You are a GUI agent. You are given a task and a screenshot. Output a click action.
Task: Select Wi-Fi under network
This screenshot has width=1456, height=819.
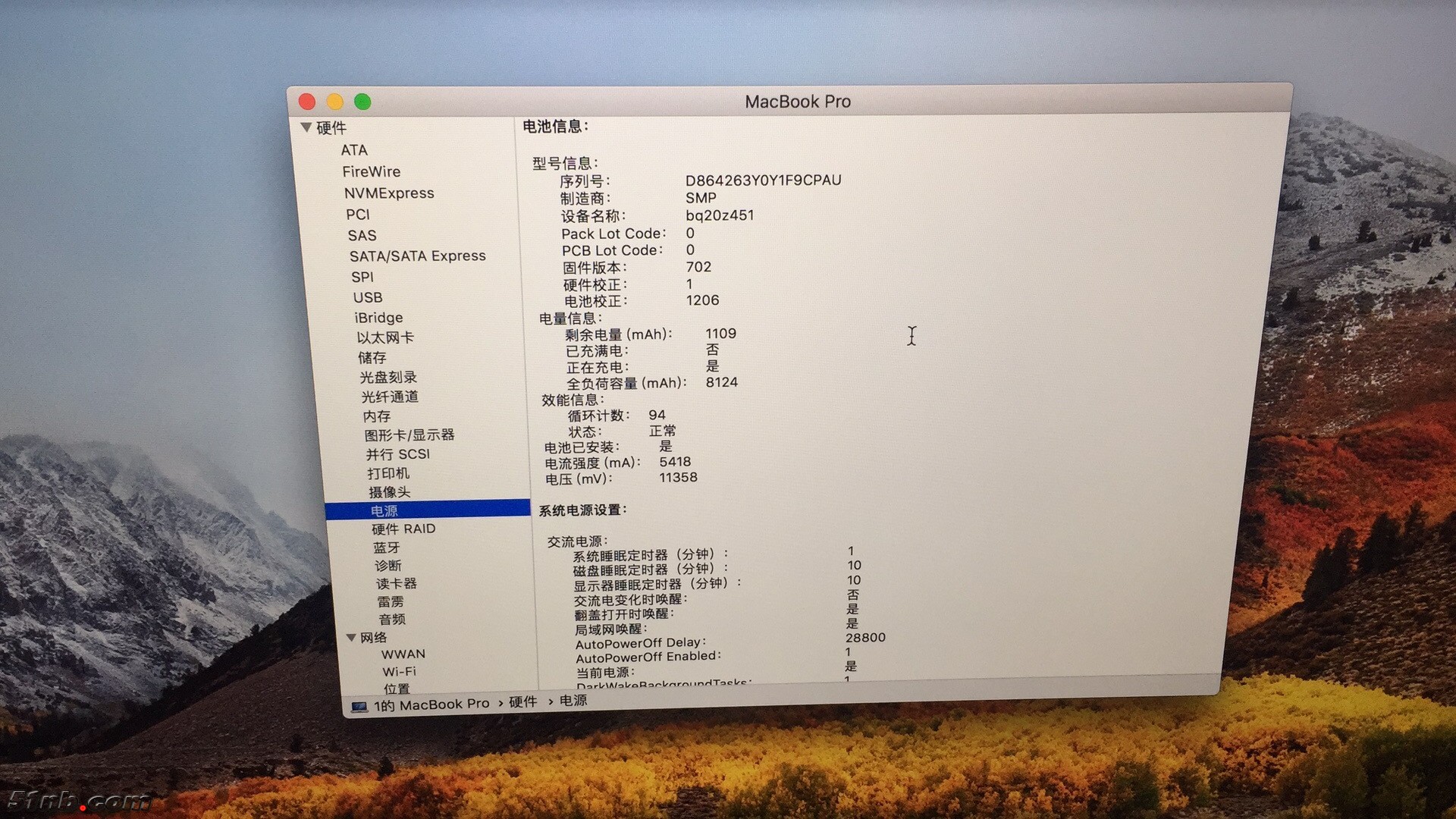tap(399, 672)
